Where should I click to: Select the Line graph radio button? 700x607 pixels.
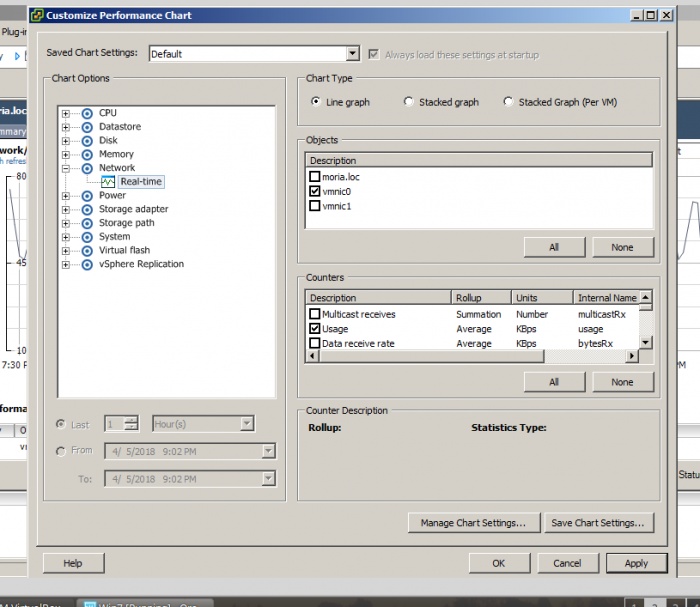[x=316, y=102]
